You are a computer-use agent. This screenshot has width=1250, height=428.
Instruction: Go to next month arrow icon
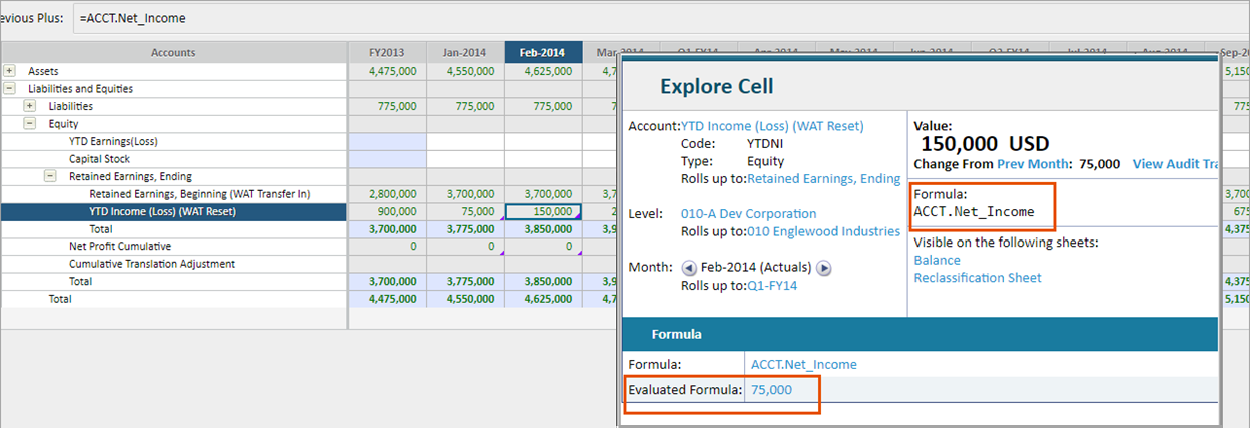coord(824,268)
